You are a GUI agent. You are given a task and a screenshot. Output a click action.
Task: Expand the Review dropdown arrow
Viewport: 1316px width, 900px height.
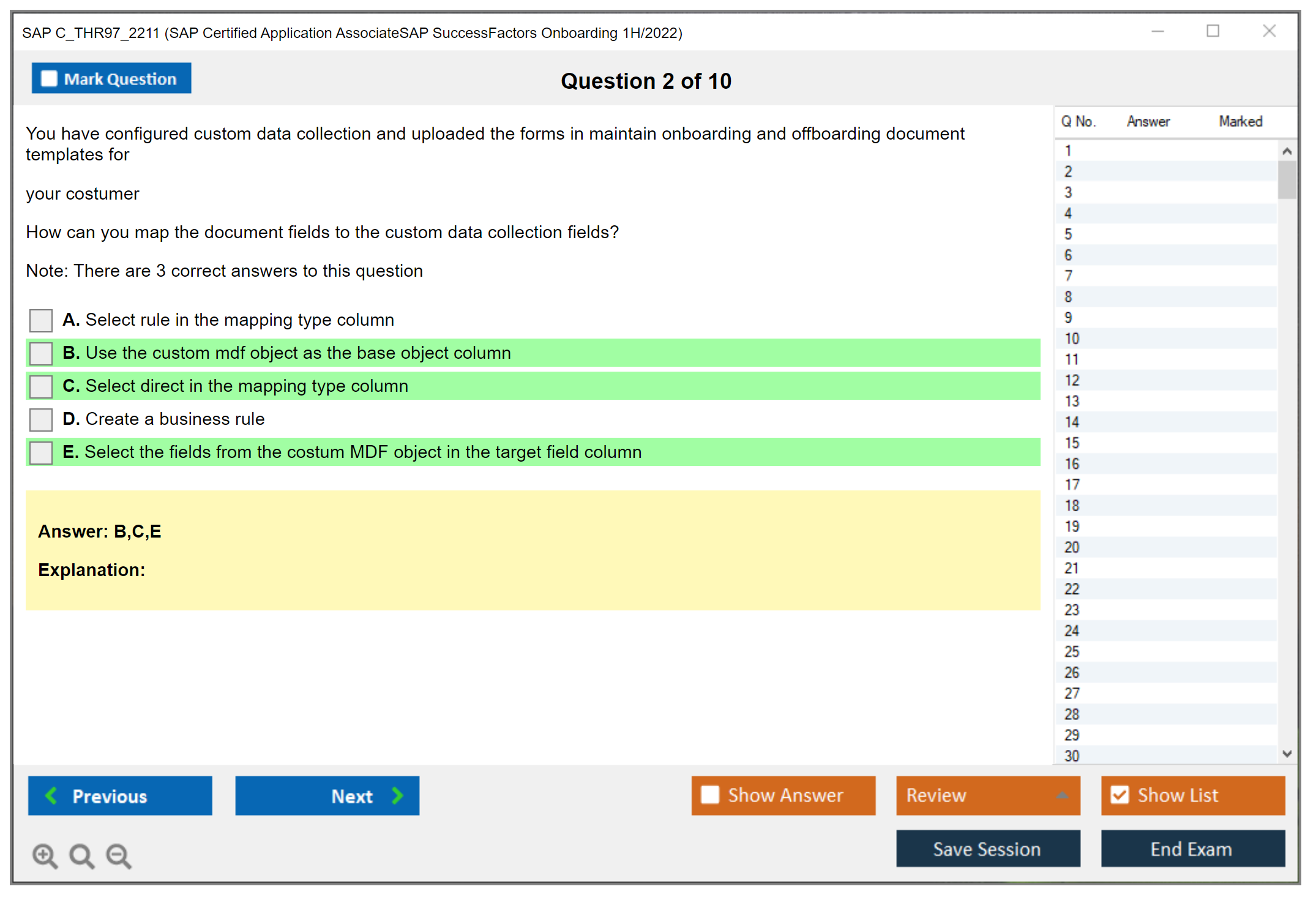coord(1063,795)
